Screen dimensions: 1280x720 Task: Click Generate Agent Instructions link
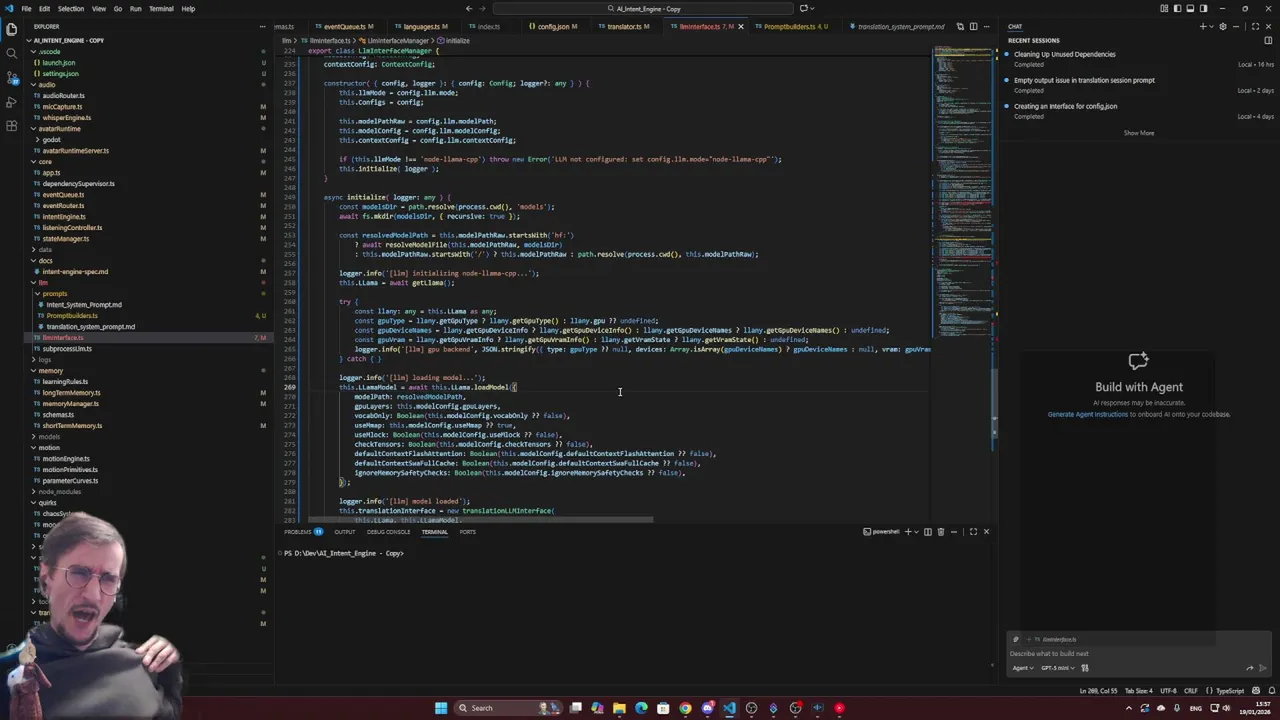tap(1087, 414)
